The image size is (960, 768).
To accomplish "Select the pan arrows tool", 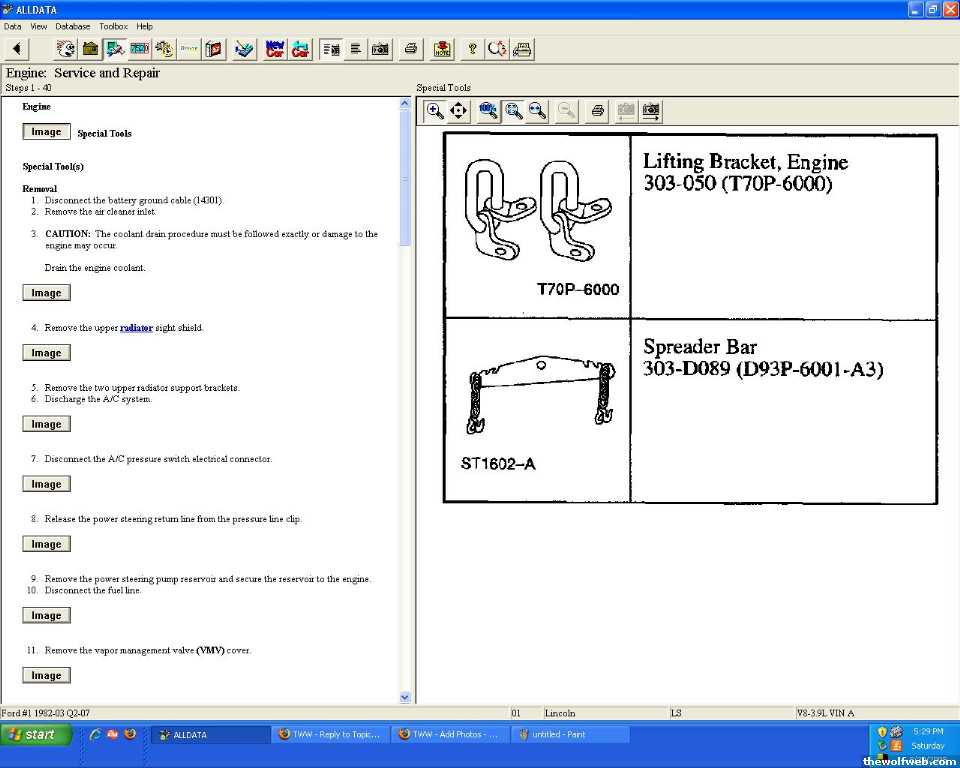I will coord(459,111).
